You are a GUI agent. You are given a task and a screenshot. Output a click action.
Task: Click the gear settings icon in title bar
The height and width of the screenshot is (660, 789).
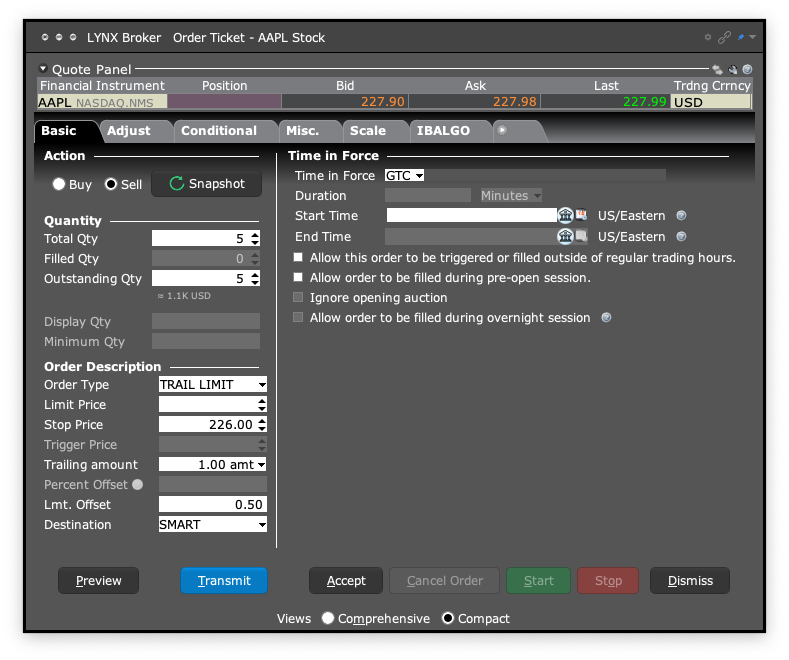709,38
